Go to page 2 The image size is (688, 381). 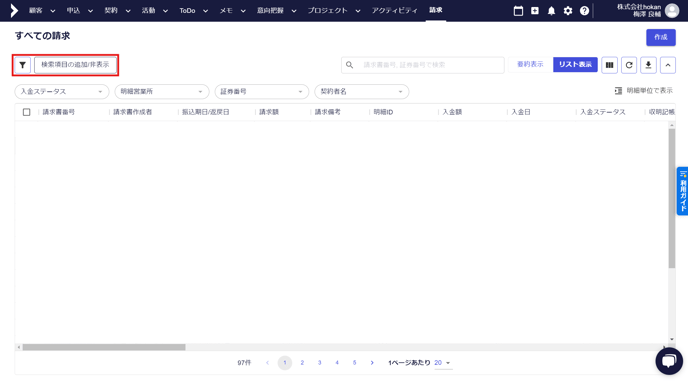click(x=302, y=363)
